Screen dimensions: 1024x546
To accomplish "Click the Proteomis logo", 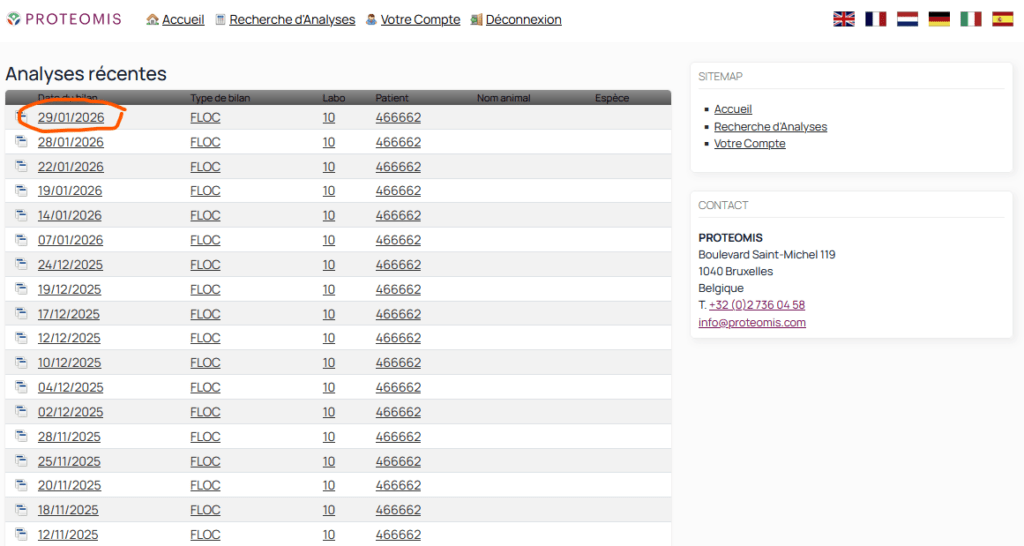I will point(64,19).
